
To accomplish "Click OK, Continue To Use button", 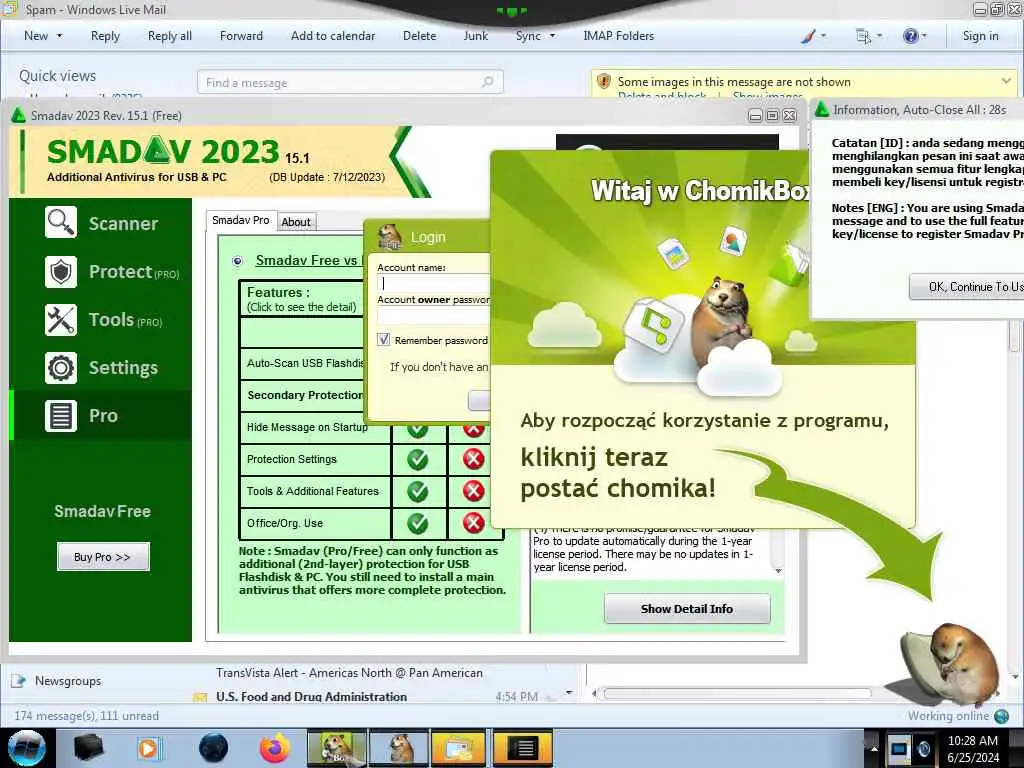I will click(967, 287).
